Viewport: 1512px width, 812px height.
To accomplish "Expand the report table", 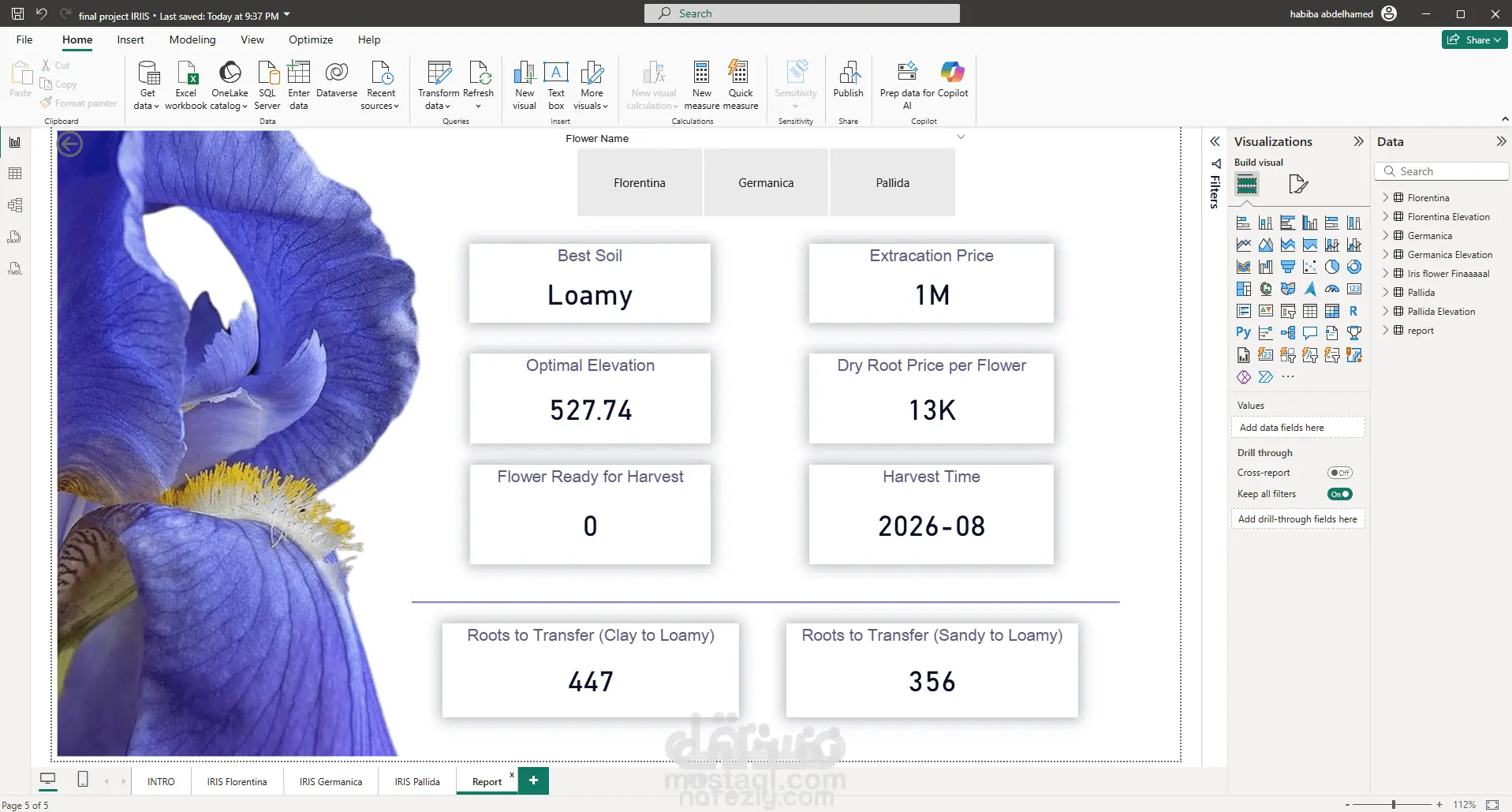I will (x=1386, y=330).
